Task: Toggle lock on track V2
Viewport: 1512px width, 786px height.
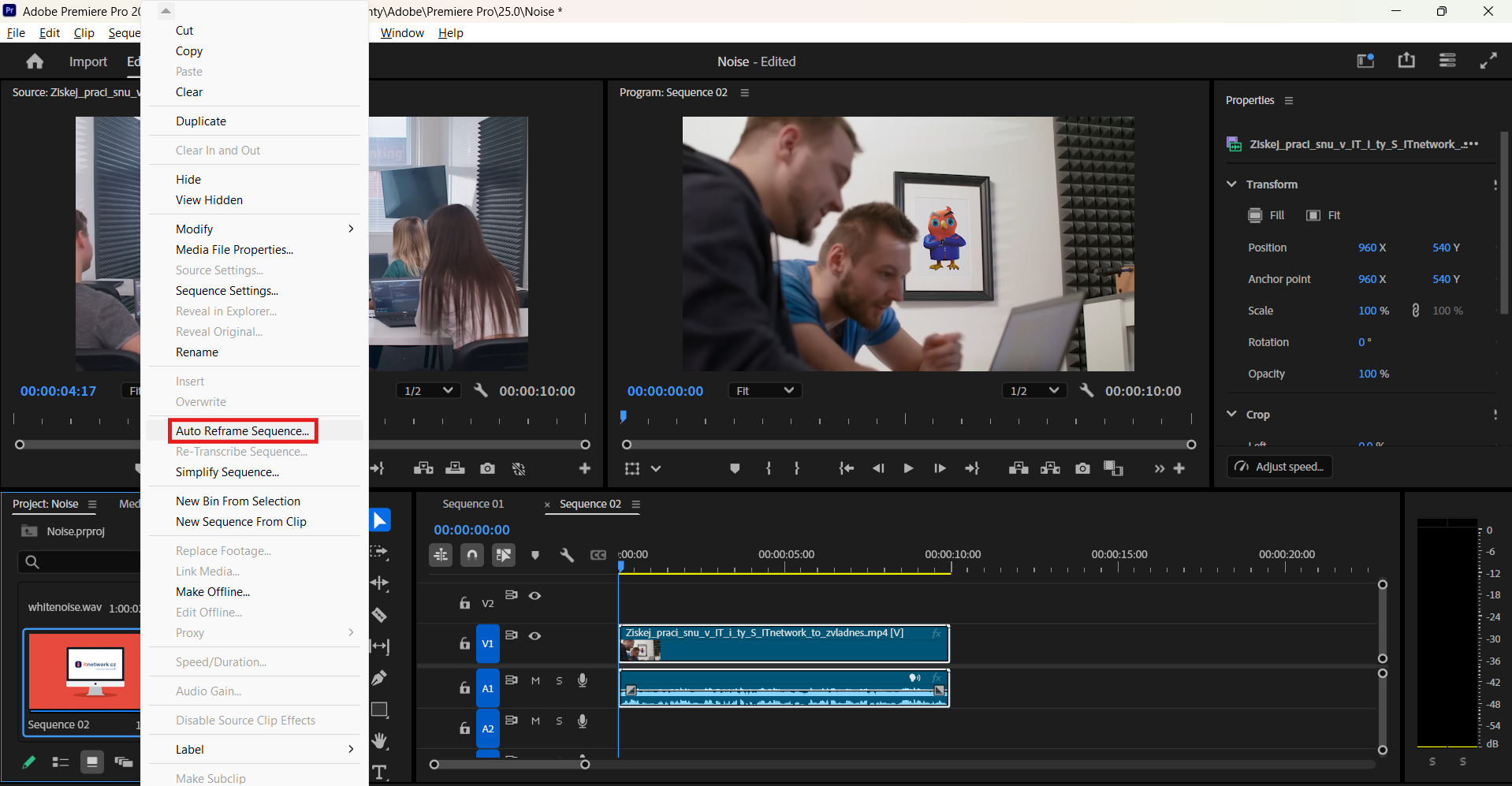Action: [x=465, y=603]
